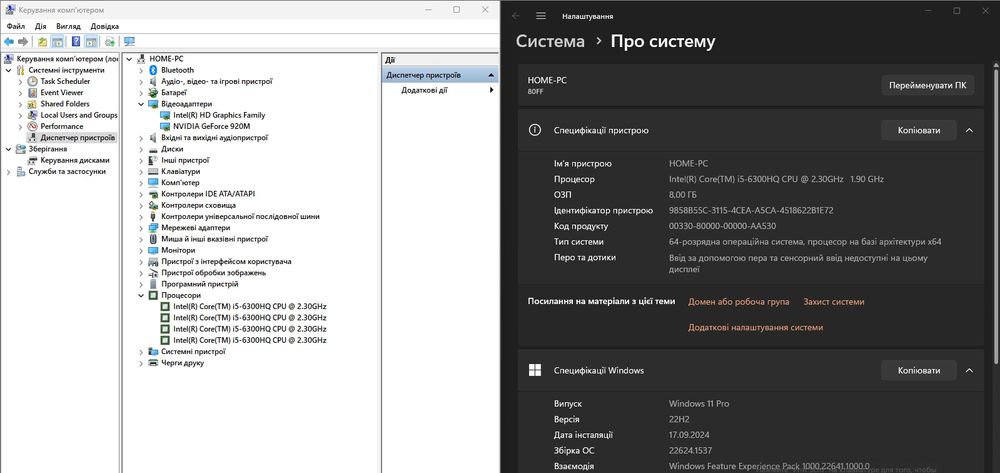The height and width of the screenshot is (473, 1000).
Task: Click the monitor icon to scan hardware changes
Action: pos(129,41)
